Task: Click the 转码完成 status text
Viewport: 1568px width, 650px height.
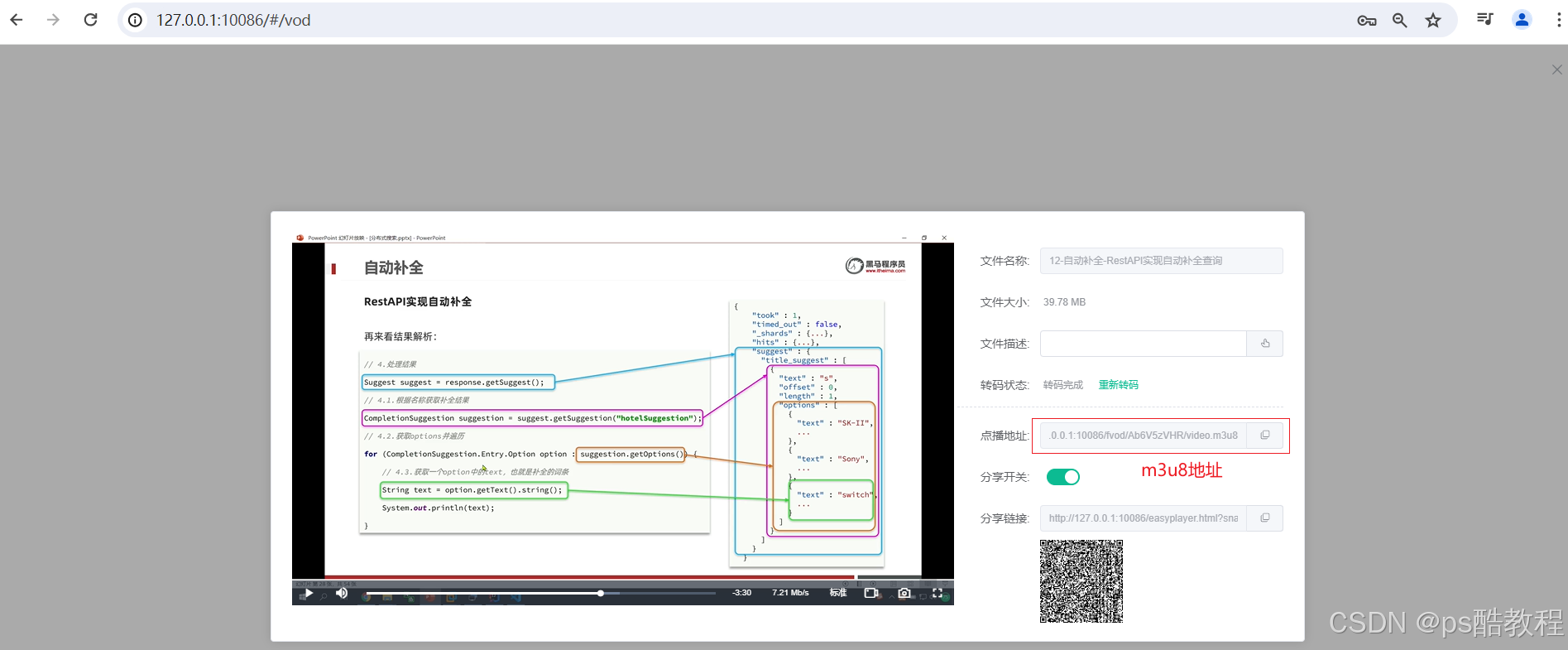Action: click(x=1063, y=385)
